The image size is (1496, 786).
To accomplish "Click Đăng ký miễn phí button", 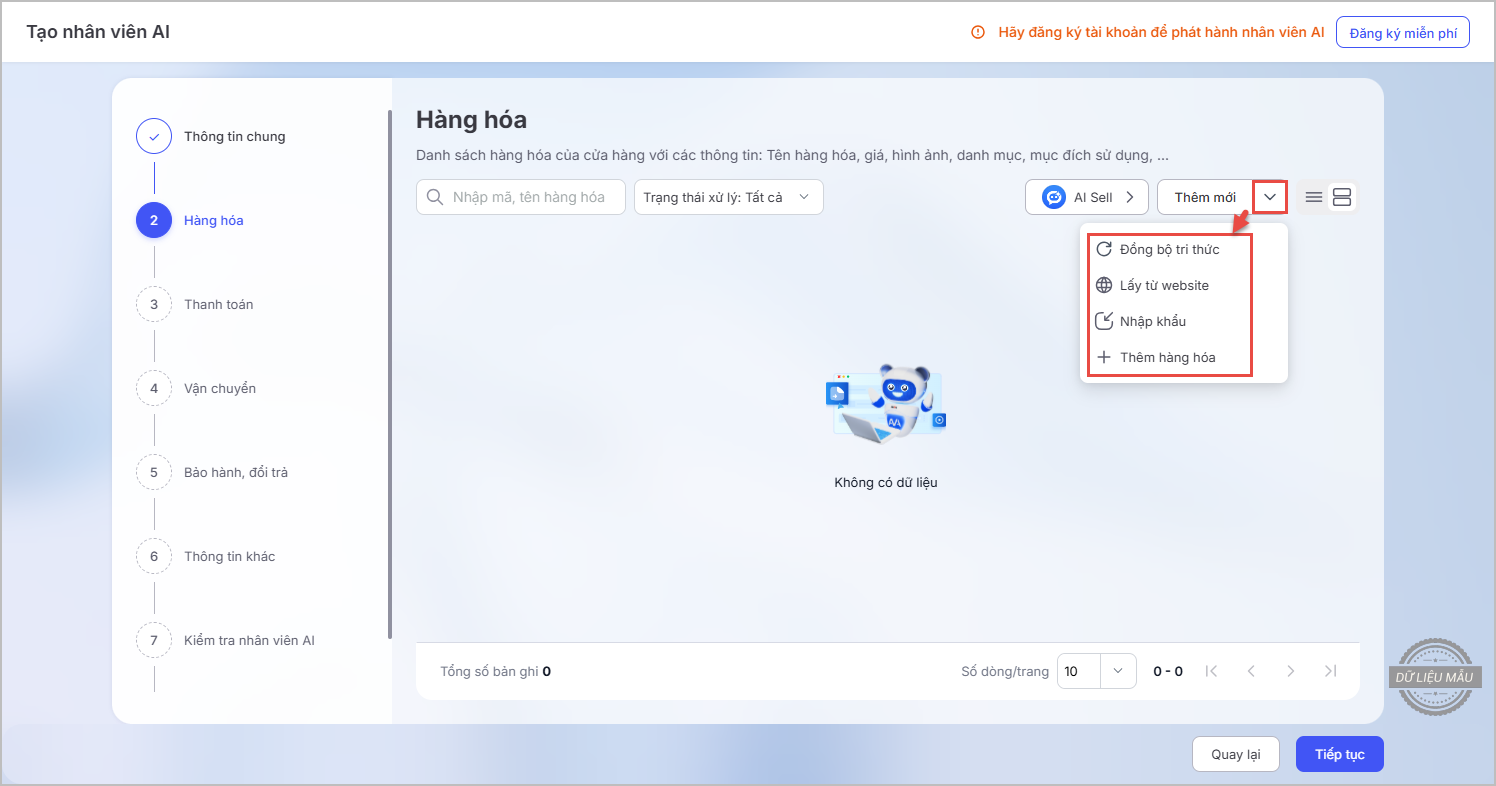I will (x=1402, y=32).
